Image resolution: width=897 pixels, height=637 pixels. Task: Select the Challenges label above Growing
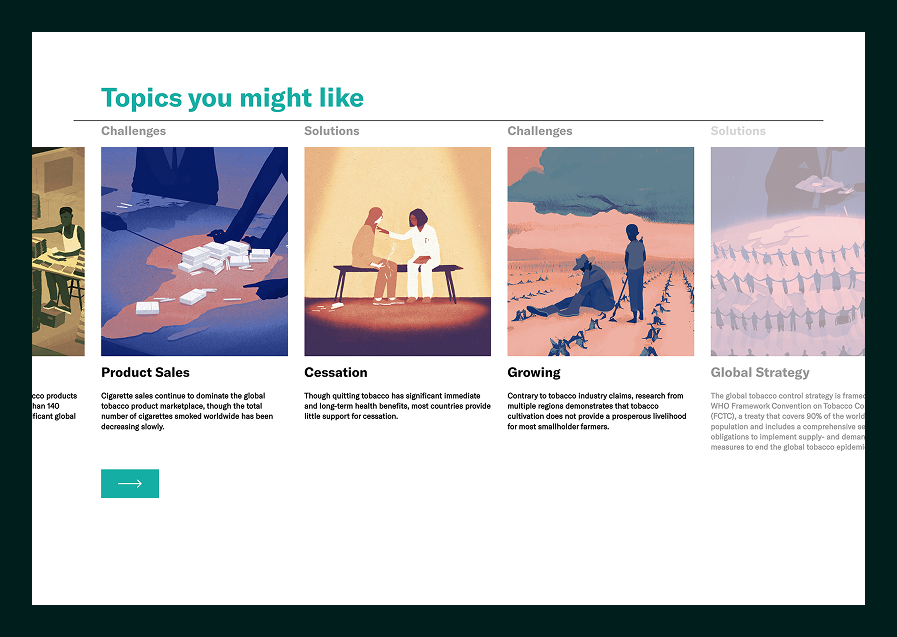pyautogui.click(x=539, y=131)
